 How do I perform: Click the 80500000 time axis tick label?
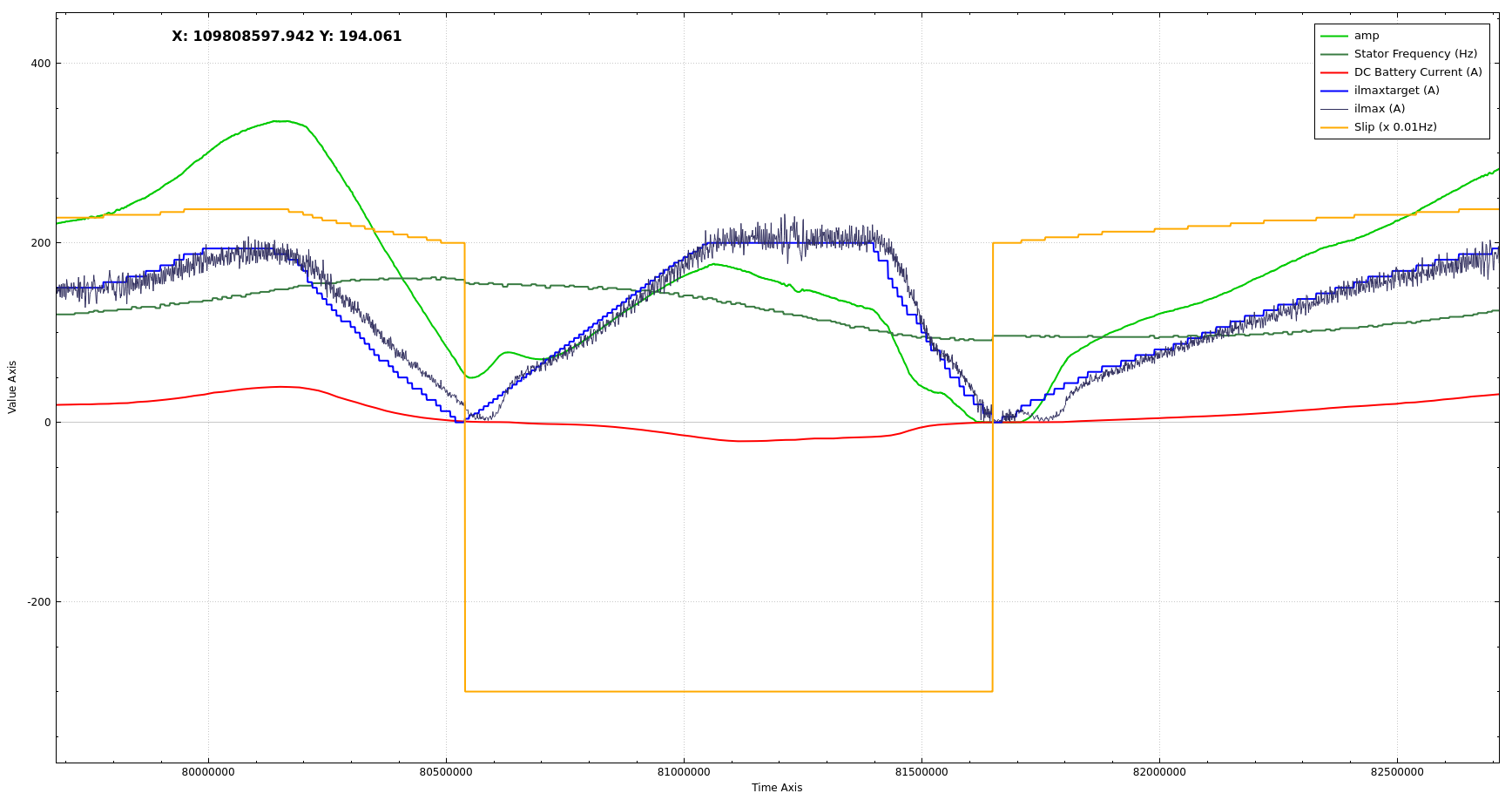(x=445, y=772)
